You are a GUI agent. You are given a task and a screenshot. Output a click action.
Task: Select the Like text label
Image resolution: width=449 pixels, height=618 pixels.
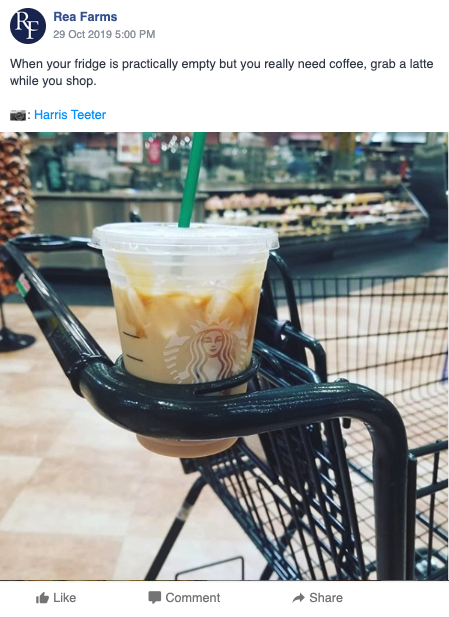[65, 598]
